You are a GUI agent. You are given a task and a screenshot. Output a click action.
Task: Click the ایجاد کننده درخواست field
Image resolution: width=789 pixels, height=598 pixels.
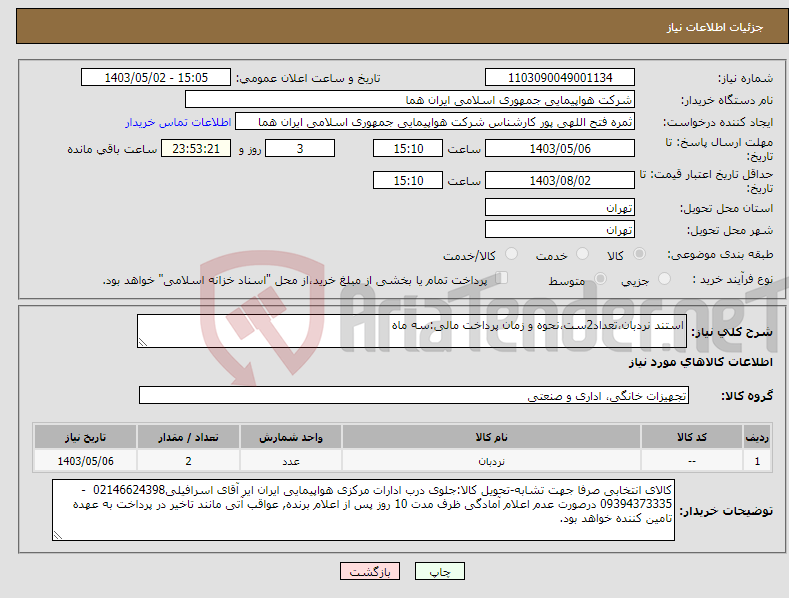coord(435,122)
